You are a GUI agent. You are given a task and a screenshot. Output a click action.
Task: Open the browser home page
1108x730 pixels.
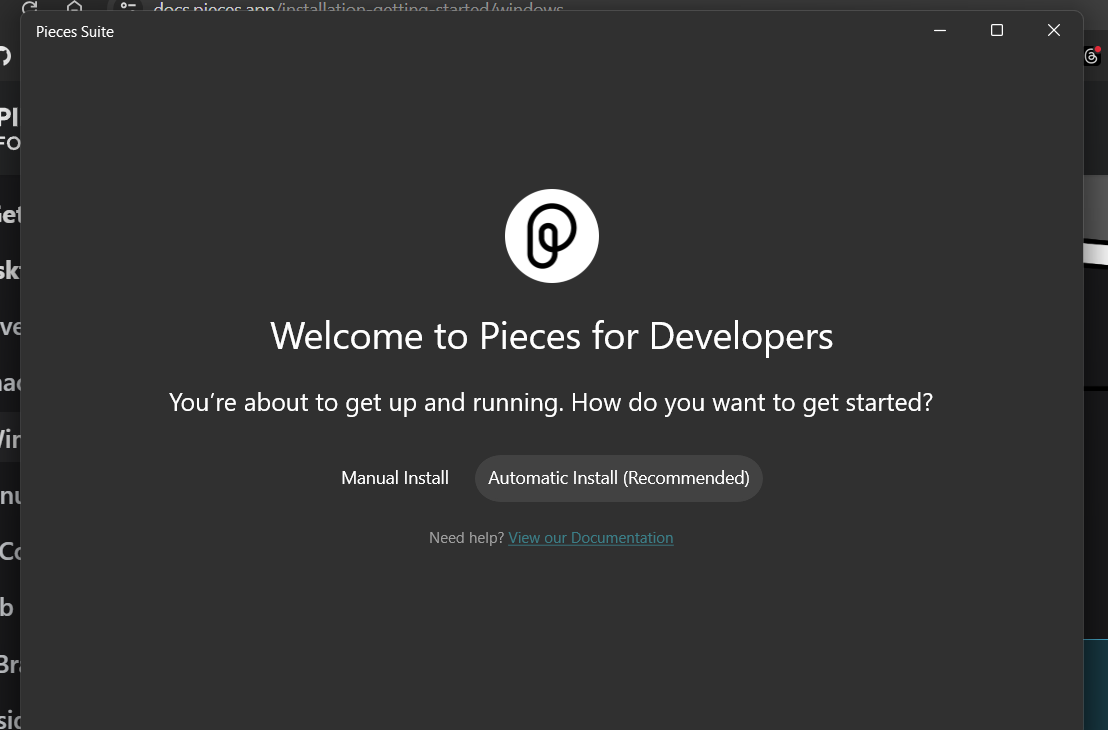(74, 6)
